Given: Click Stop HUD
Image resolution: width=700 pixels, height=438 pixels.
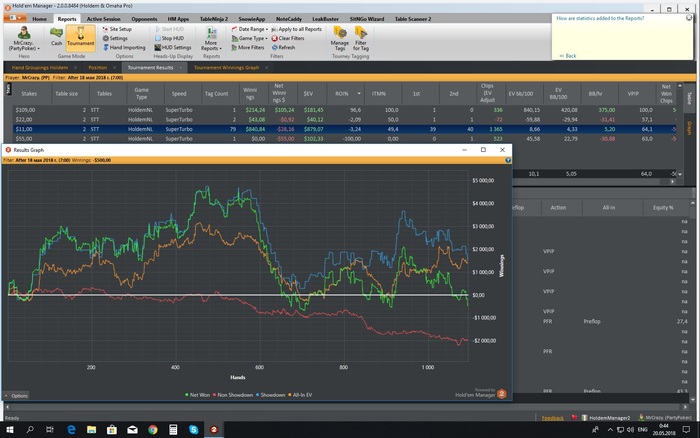Looking at the screenshot, I should click(169, 38).
